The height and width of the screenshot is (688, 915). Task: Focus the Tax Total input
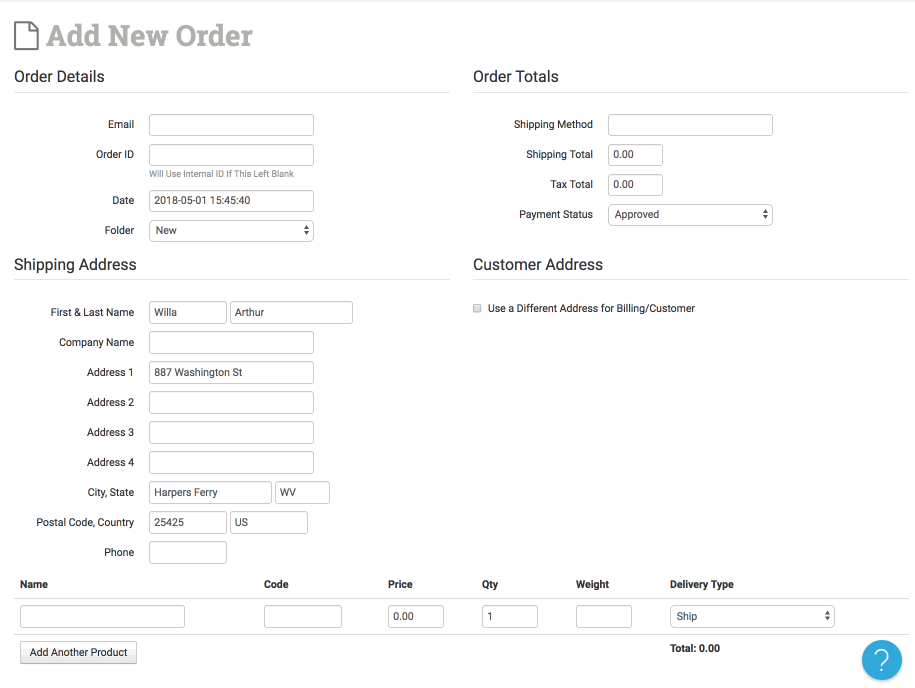pyautogui.click(x=635, y=185)
